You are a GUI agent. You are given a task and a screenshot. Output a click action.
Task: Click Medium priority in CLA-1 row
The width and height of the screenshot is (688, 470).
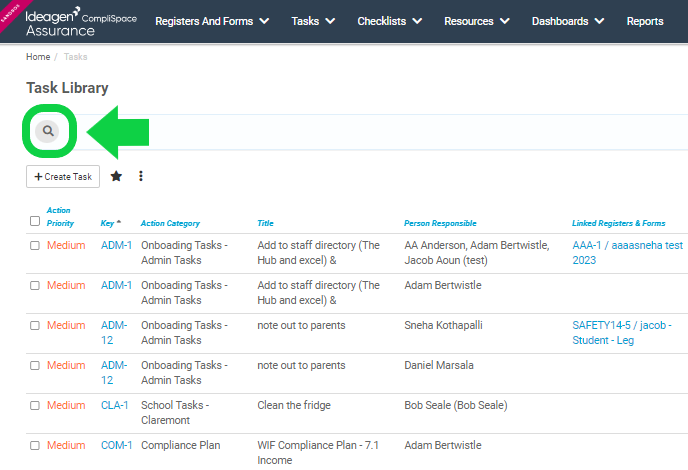(66, 405)
